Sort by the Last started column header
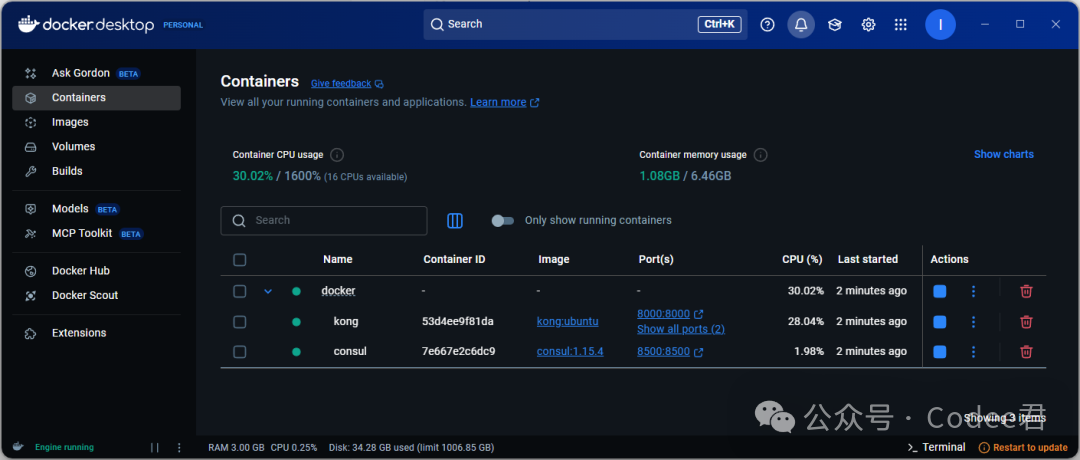Screen dimensions: 1080x460 868,260
